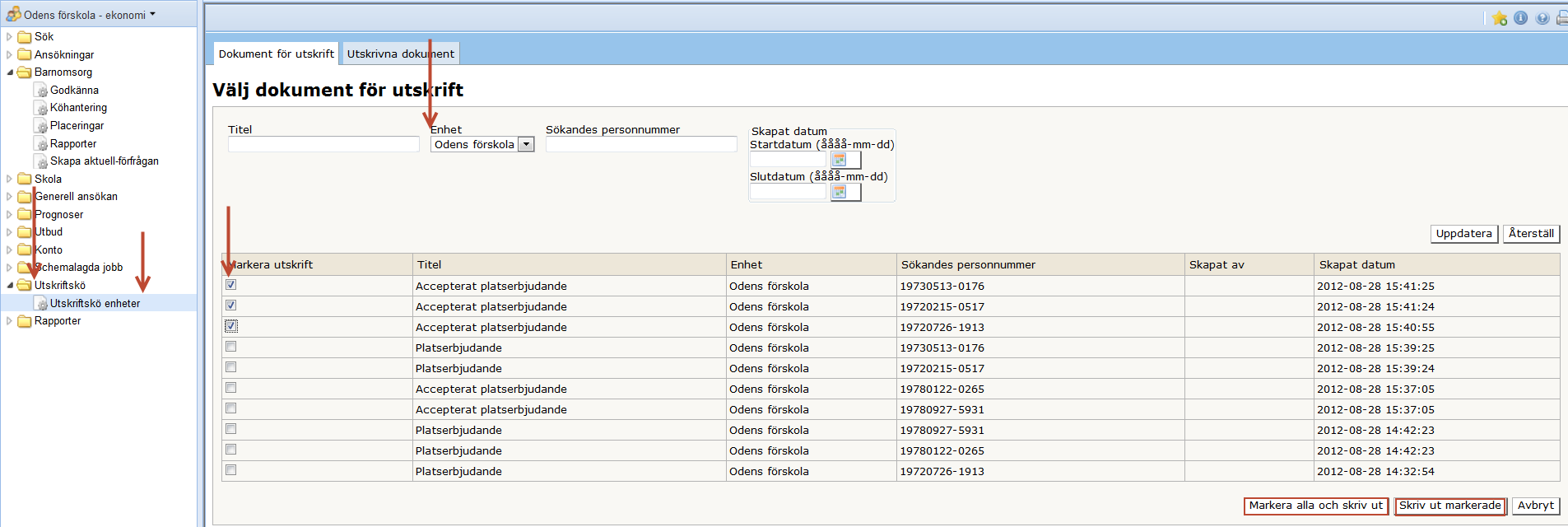
Task: Click the Placeringar page icon
Action: (x=40, y=126)
